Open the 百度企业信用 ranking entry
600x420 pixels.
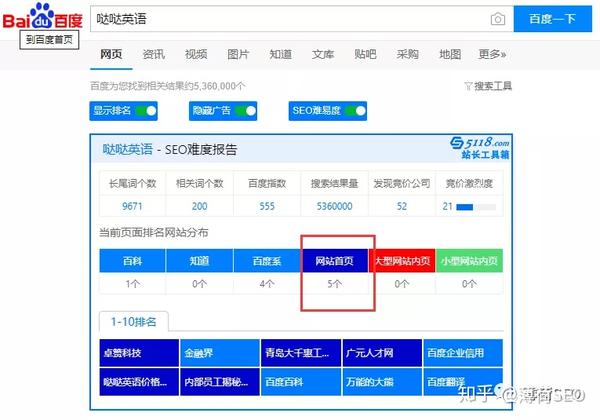(x=463, y=353)
